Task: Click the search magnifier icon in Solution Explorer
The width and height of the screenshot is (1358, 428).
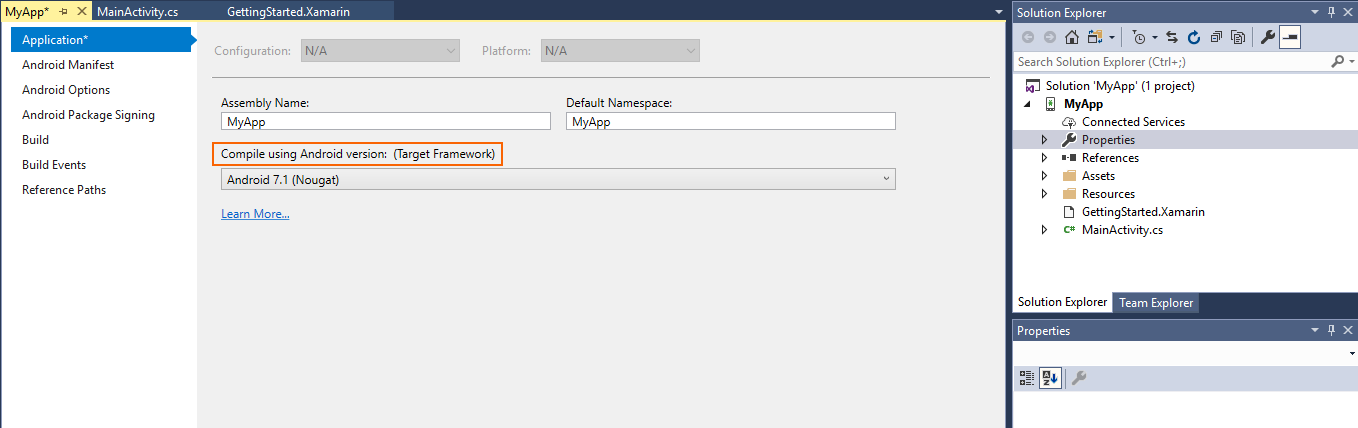Action: pyautogui.click(x=1338, y=61)
